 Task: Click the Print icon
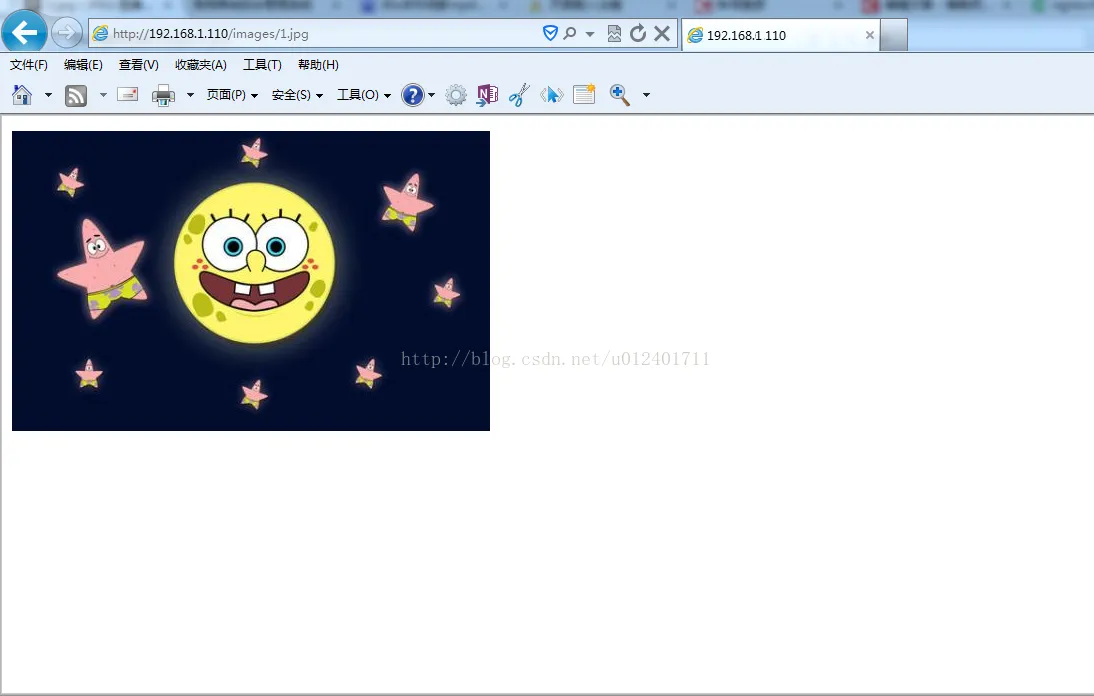(163, 95)
